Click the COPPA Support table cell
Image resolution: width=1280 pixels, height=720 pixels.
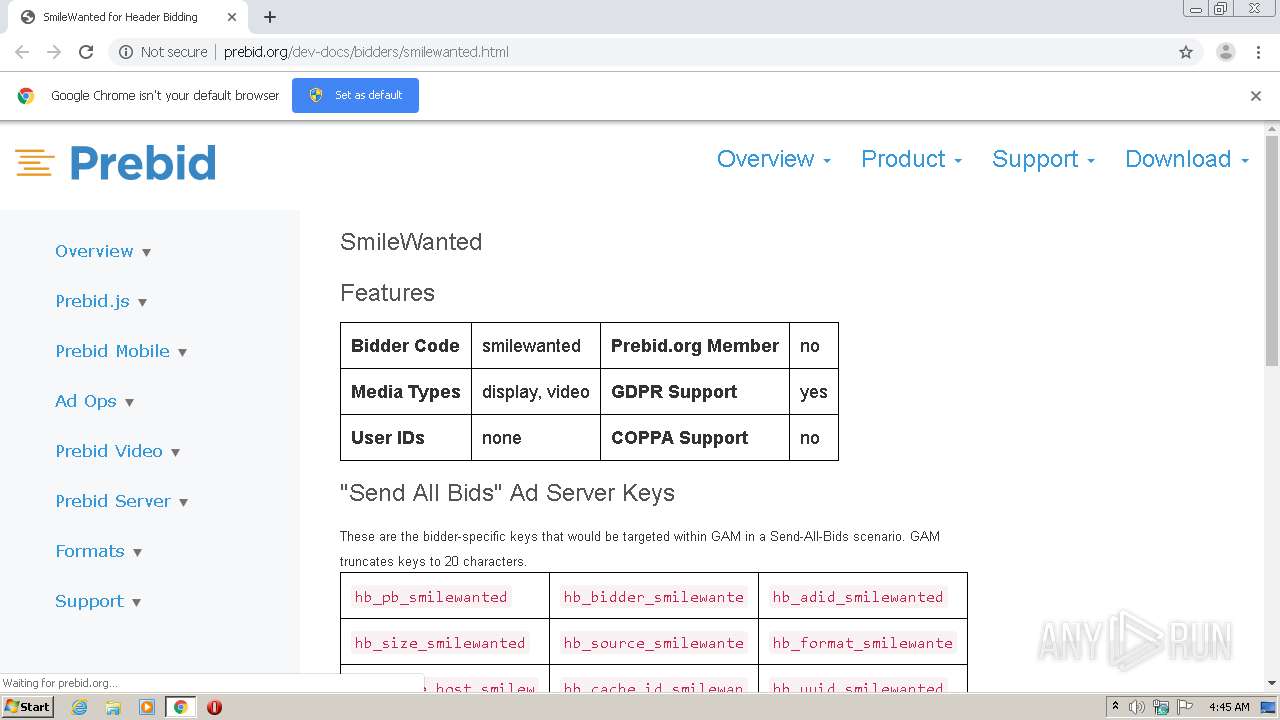point(695,438)
